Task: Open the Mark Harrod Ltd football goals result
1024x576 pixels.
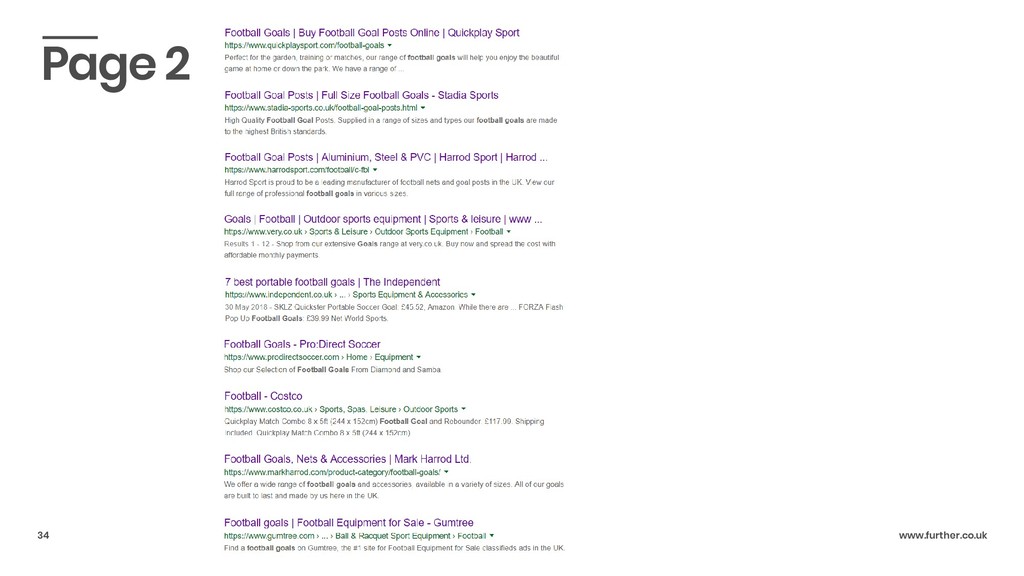Action: click(x=347, y=459)
